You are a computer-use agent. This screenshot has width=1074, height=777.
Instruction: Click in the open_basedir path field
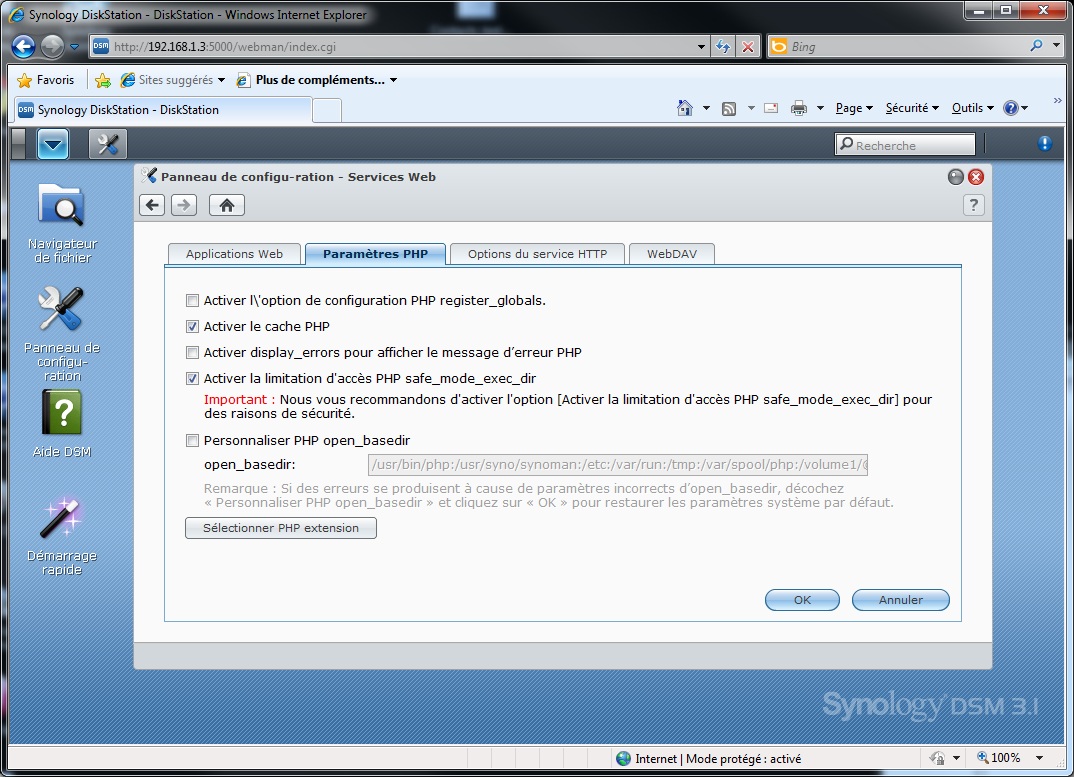point(619,465)
